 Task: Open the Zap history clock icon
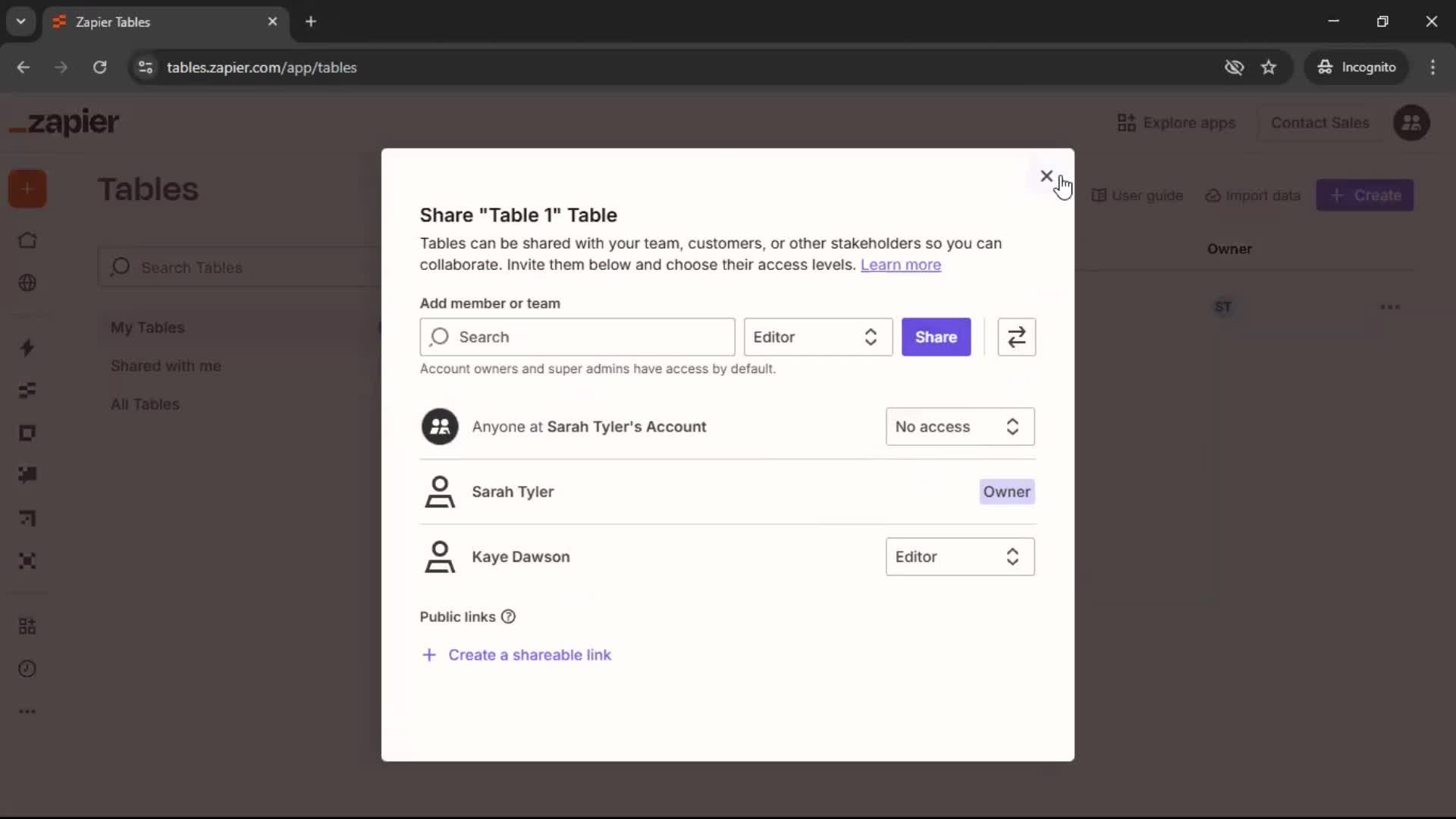click(27, 669)
